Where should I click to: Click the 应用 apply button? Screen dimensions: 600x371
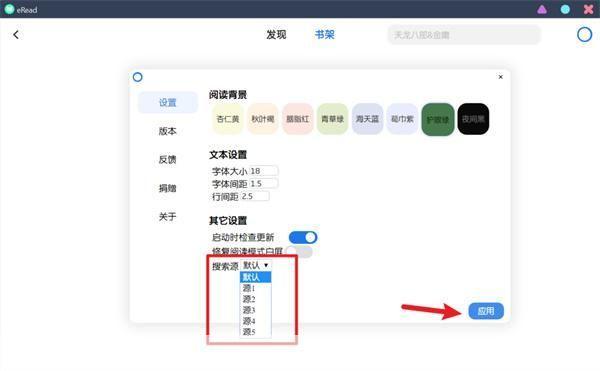point(486,311)
